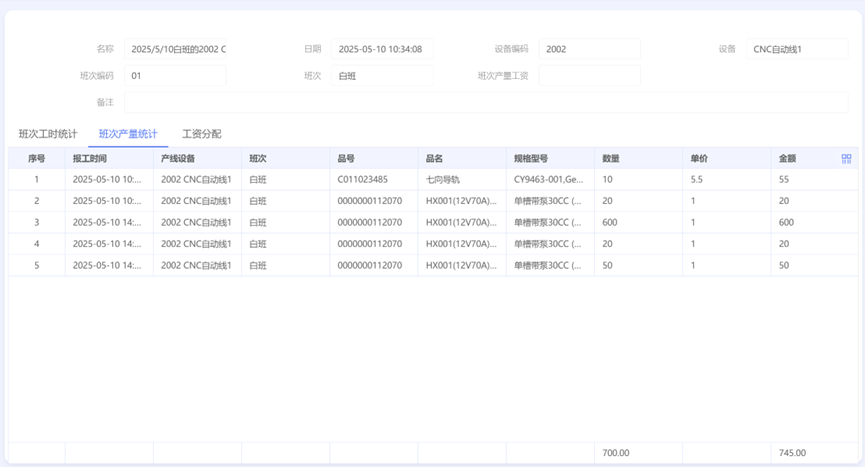Viewport: 865px width, 467px height.
Task: Click the 报工时间 cell in row 3
Action: pyautogui.click(x=107, y=222)
